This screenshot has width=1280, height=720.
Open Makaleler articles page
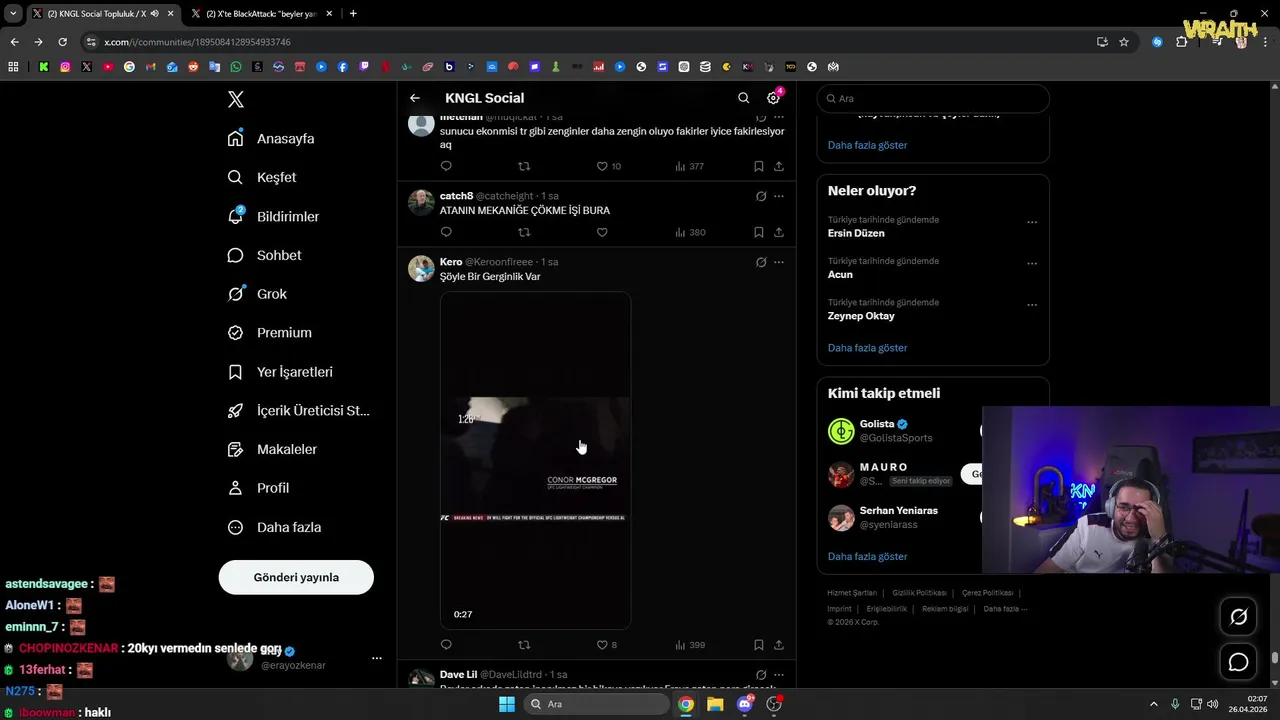coord(272,450)
